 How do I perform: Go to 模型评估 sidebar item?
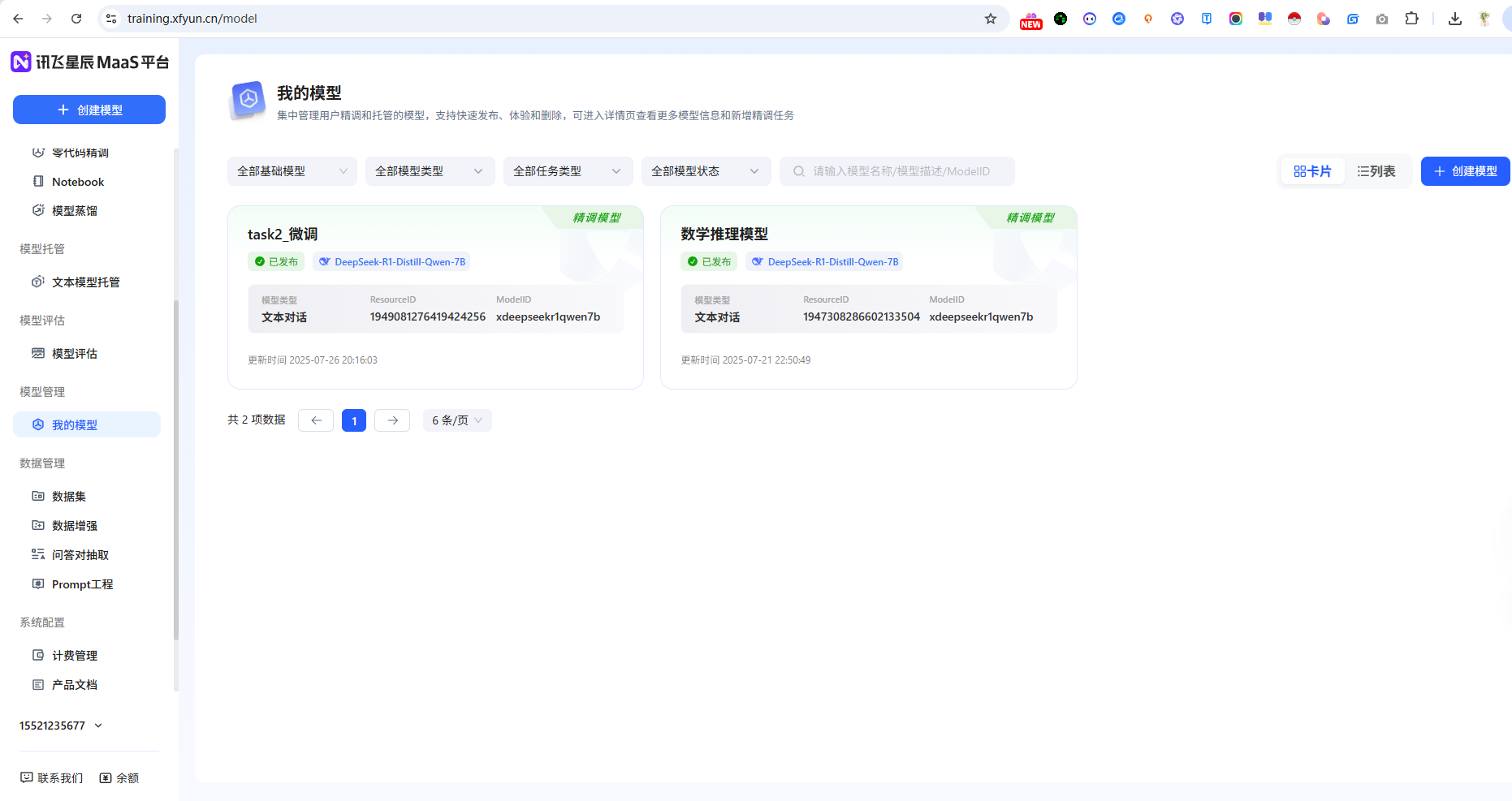click(x=75, y=354)
